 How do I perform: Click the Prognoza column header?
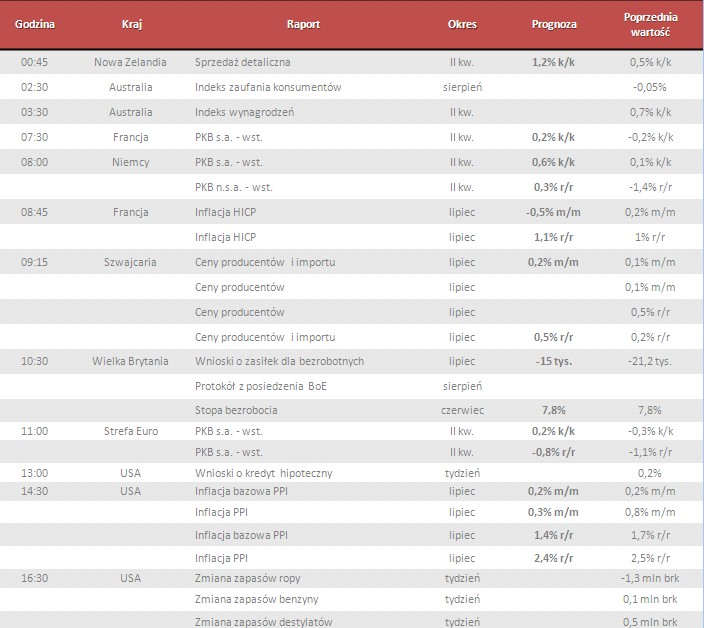point(554,24)
